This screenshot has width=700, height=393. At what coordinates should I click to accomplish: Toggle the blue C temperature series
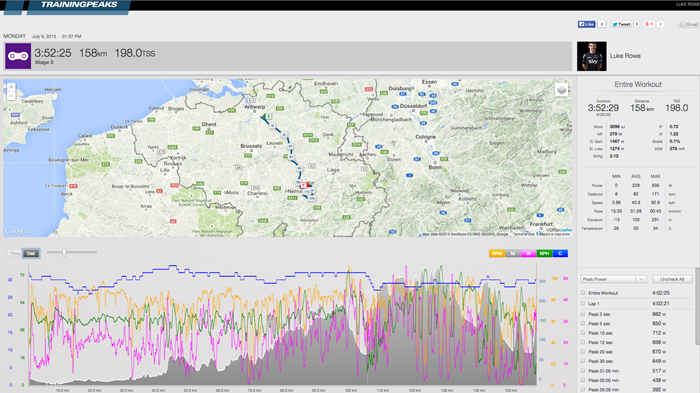(x=560, y=253)
